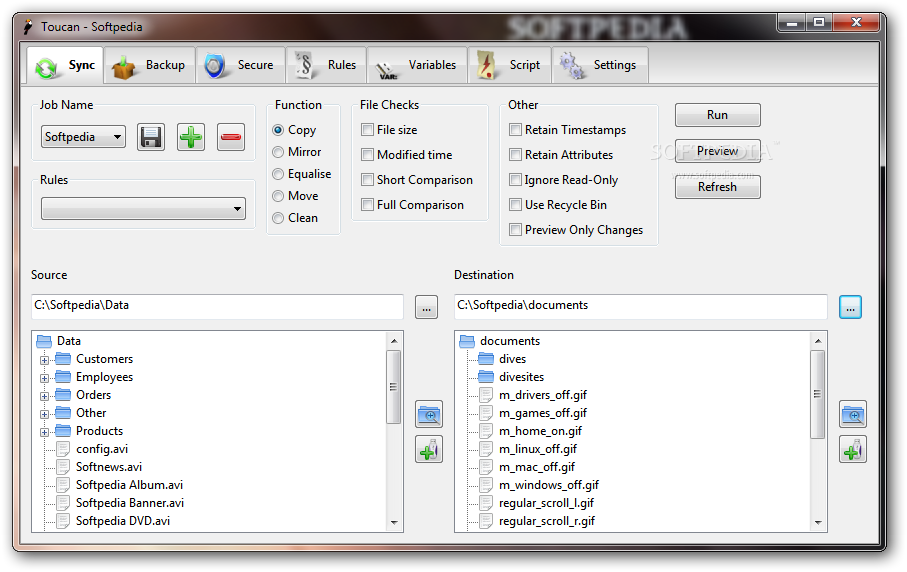Screen dimensions: 907x572
Task: Open the Rules dropdown list
Action: [x=143, y=209]
